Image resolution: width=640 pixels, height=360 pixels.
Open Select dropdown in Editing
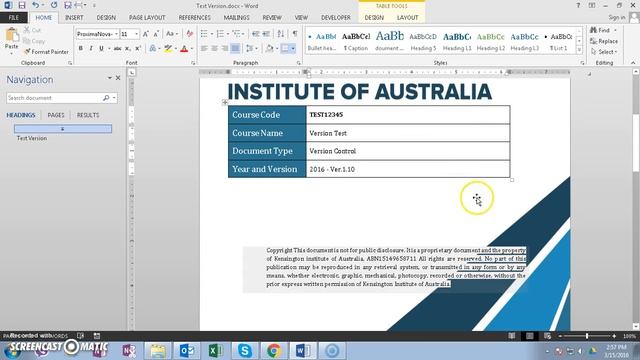(x=604, y=52)
